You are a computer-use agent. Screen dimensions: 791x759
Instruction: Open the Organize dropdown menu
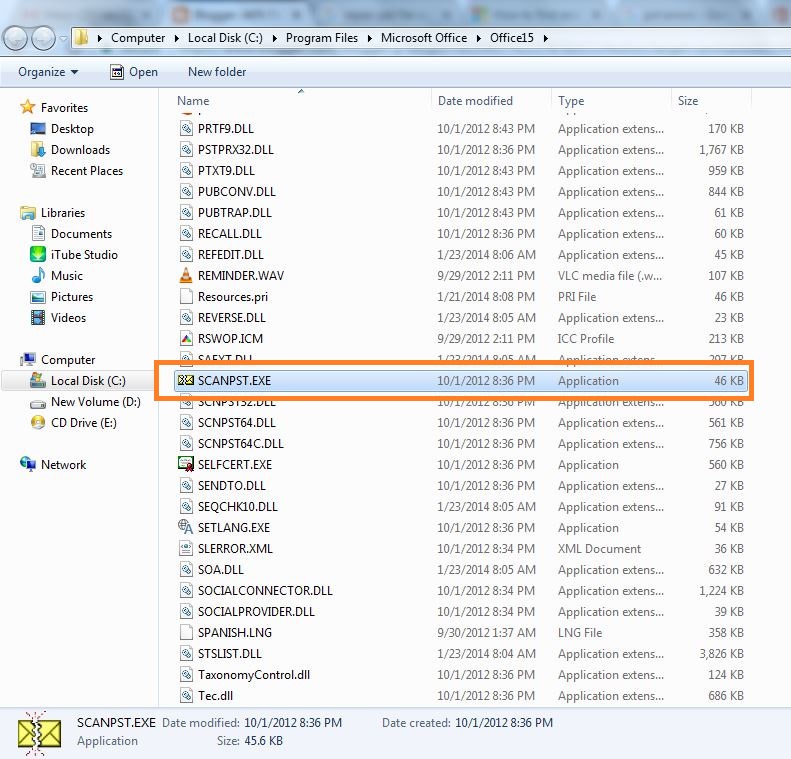(48, 72)
